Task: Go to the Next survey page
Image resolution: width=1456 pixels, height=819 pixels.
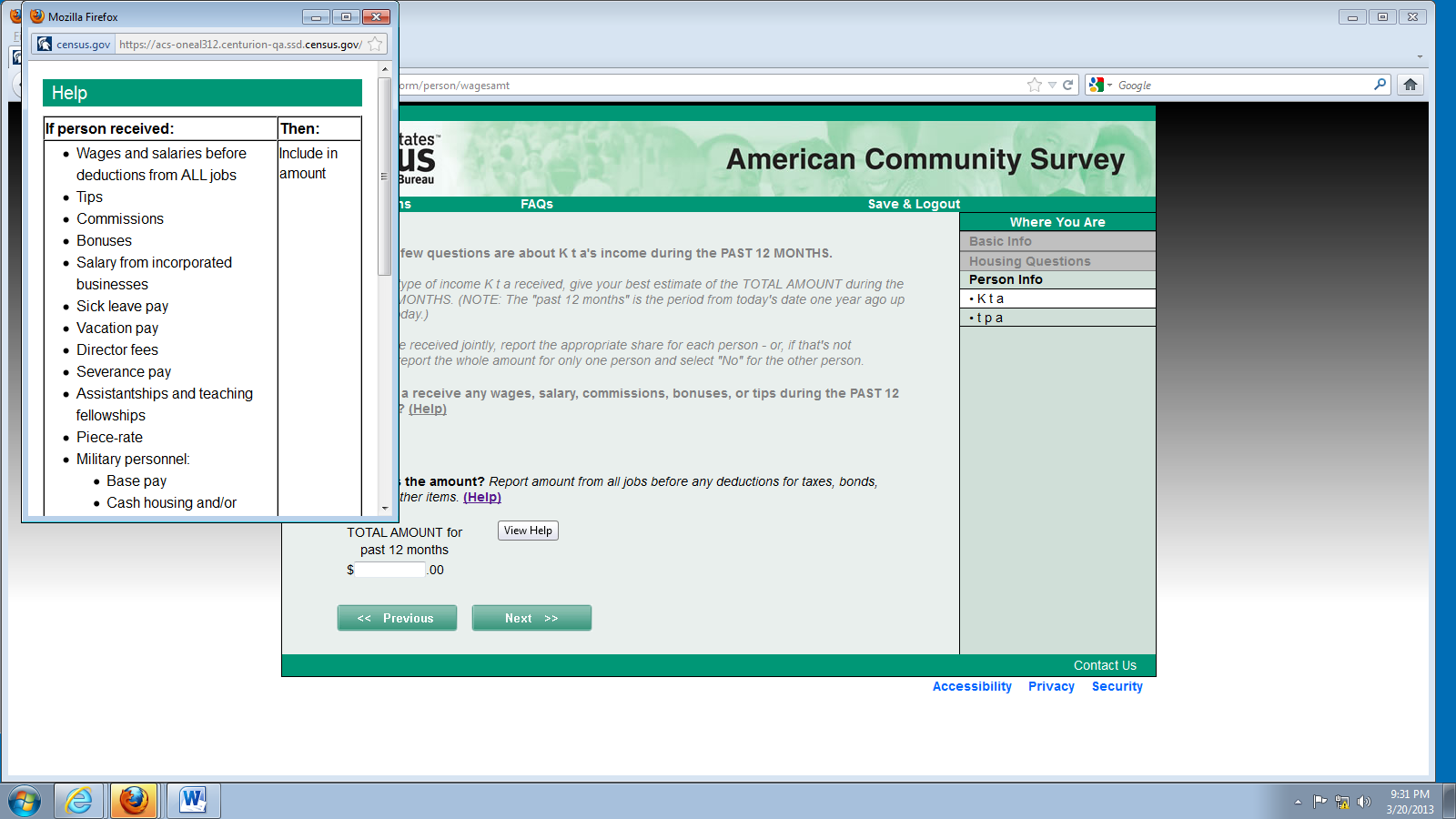Action: [x=531, y=618]
